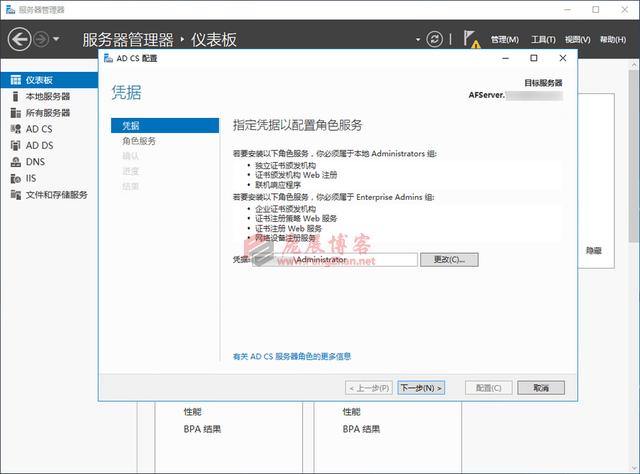
Task: Open dropdown arrow left of refresh icon
Action: (418, 40)
